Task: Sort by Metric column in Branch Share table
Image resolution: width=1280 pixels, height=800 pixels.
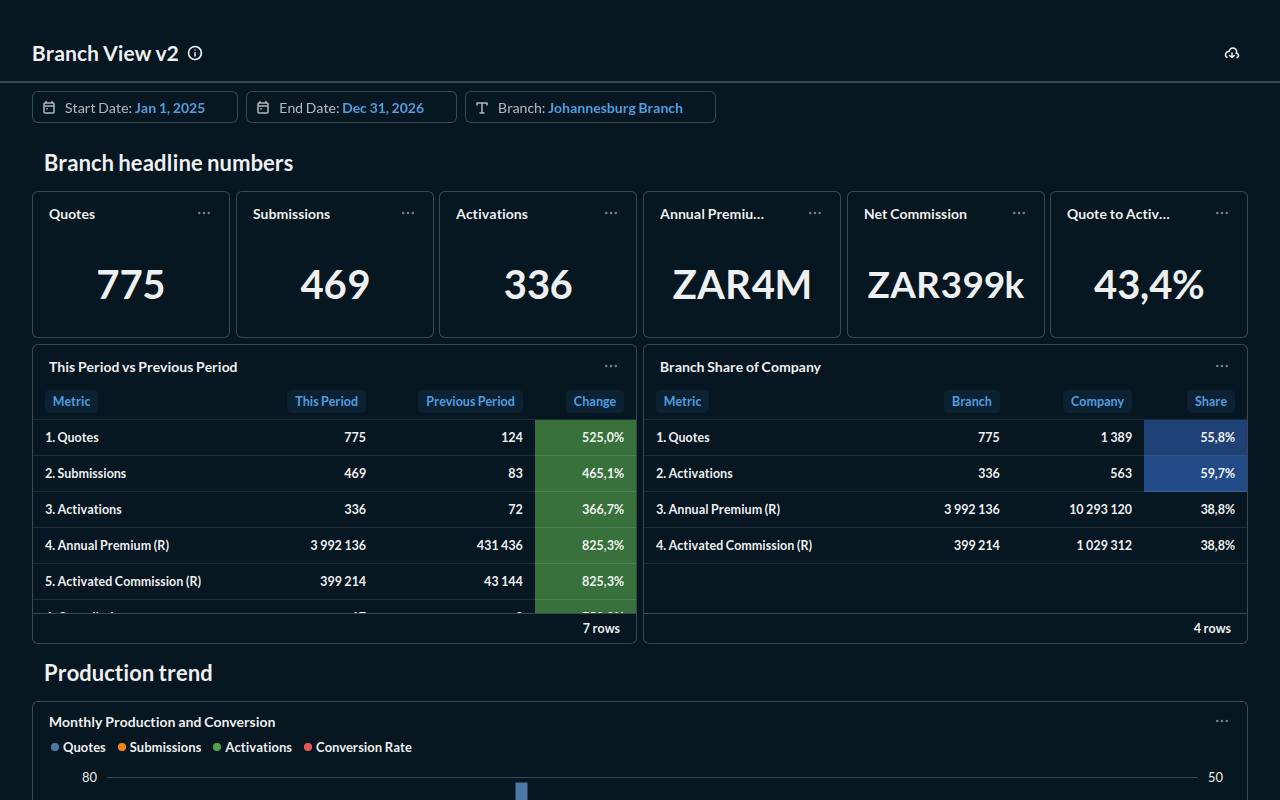Action: coord(682,401)
